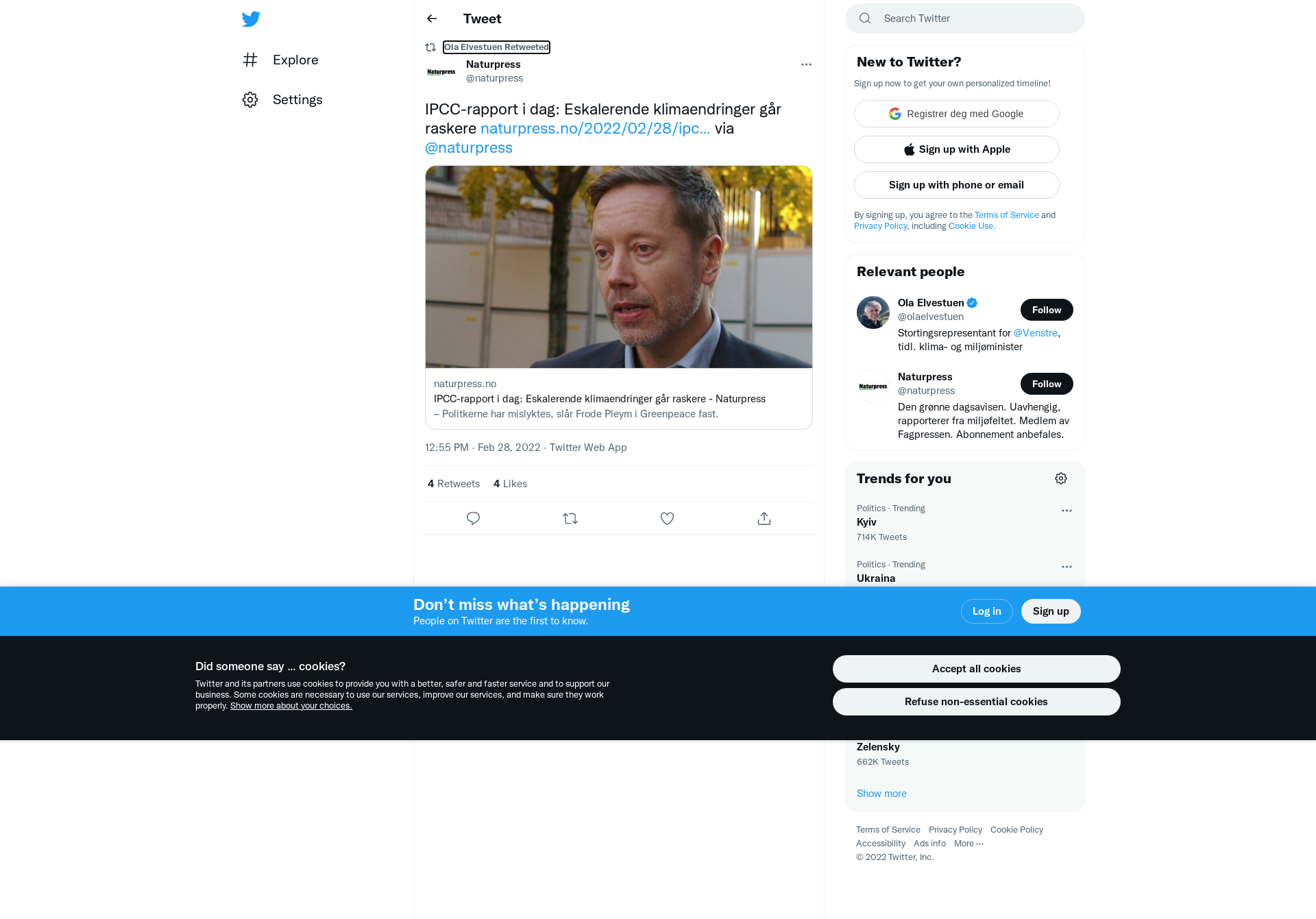The image size is (1316, 919).
Task: Go back using the arrow icon
Action: pyautogui.click(x=432, y=19)
